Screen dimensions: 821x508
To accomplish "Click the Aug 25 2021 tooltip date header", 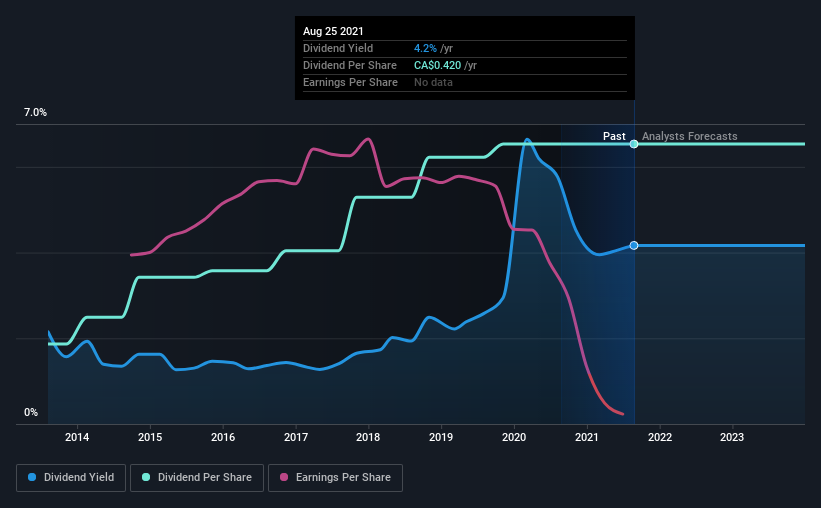I will tap(333, 31).
